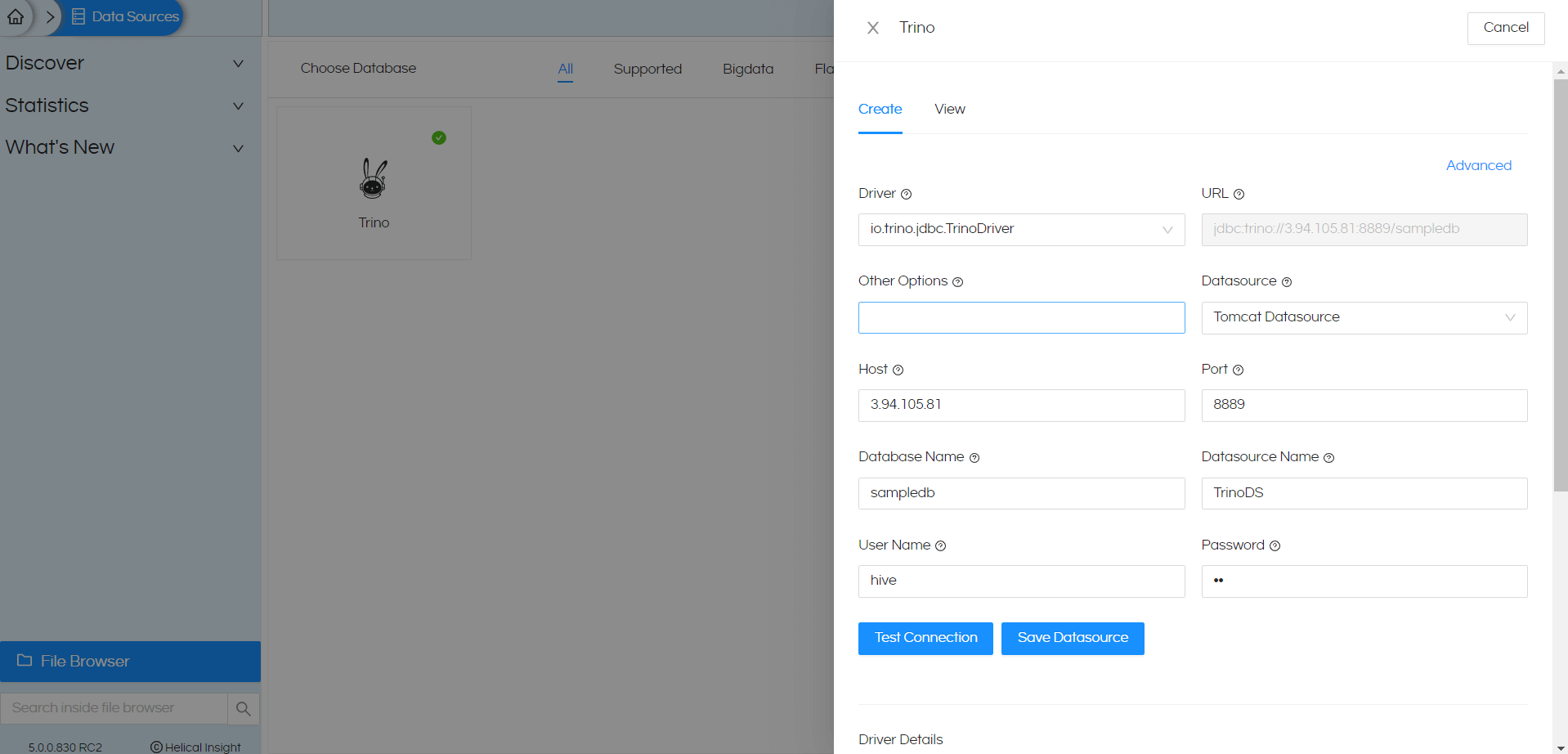Open the Tomcat Datasource dropdown
Viewport: 1568px width, 754px height.
pyautogui.click(x=1364, y=317)
